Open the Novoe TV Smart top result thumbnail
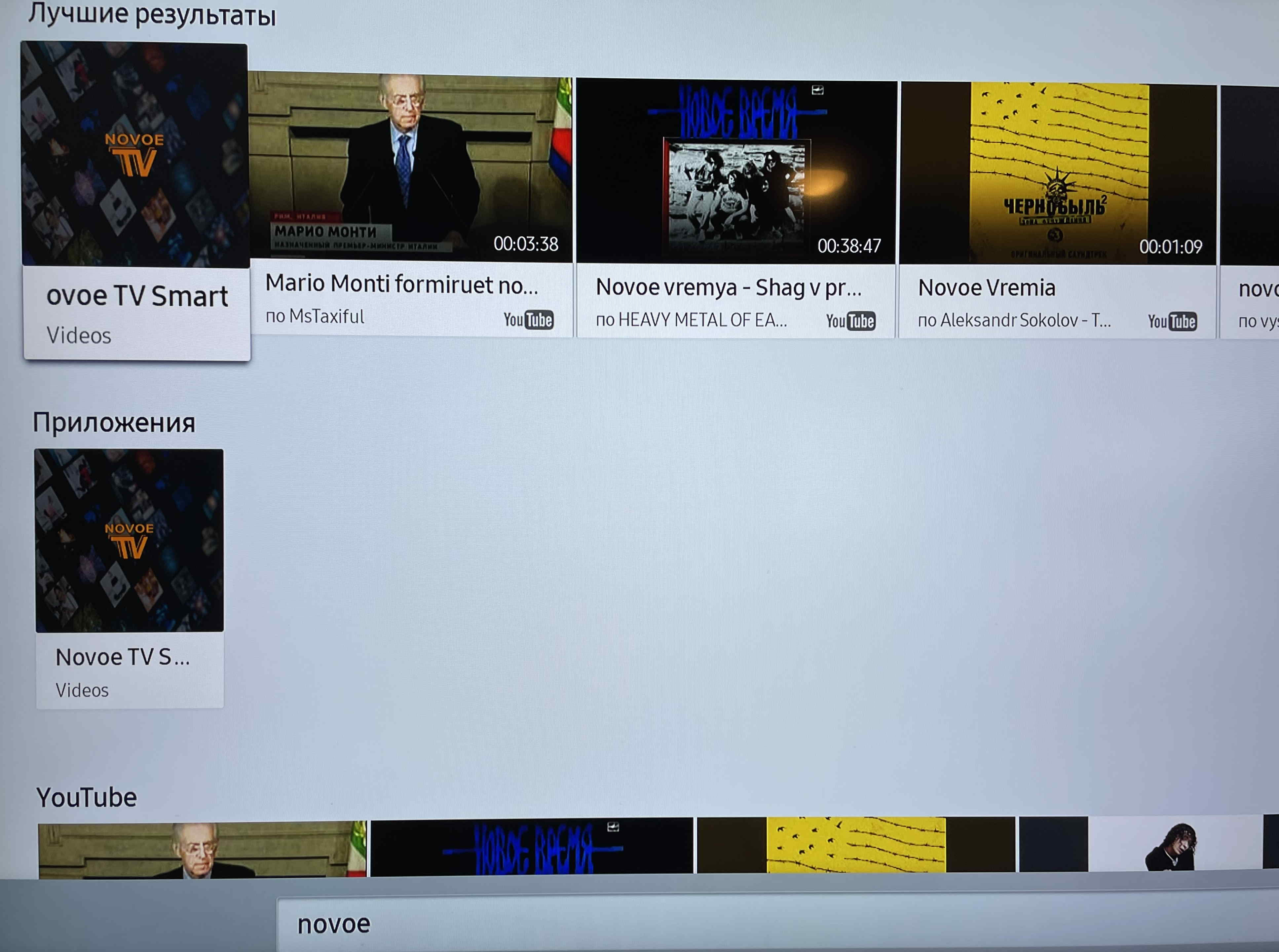The image size is (1279, 952). point(135,154)
